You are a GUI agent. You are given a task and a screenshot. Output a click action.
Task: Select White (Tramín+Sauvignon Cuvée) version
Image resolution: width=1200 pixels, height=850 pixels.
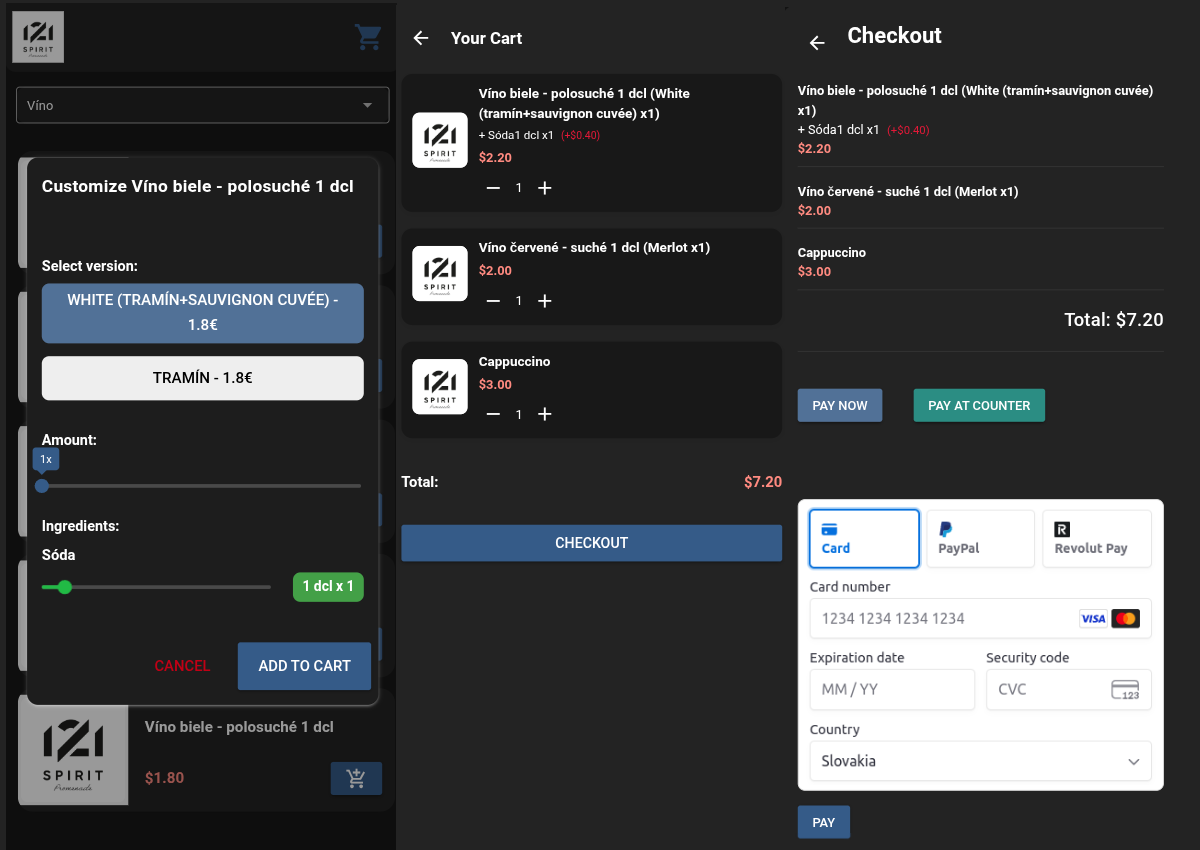pyautogui.click(x=202, y=313)
